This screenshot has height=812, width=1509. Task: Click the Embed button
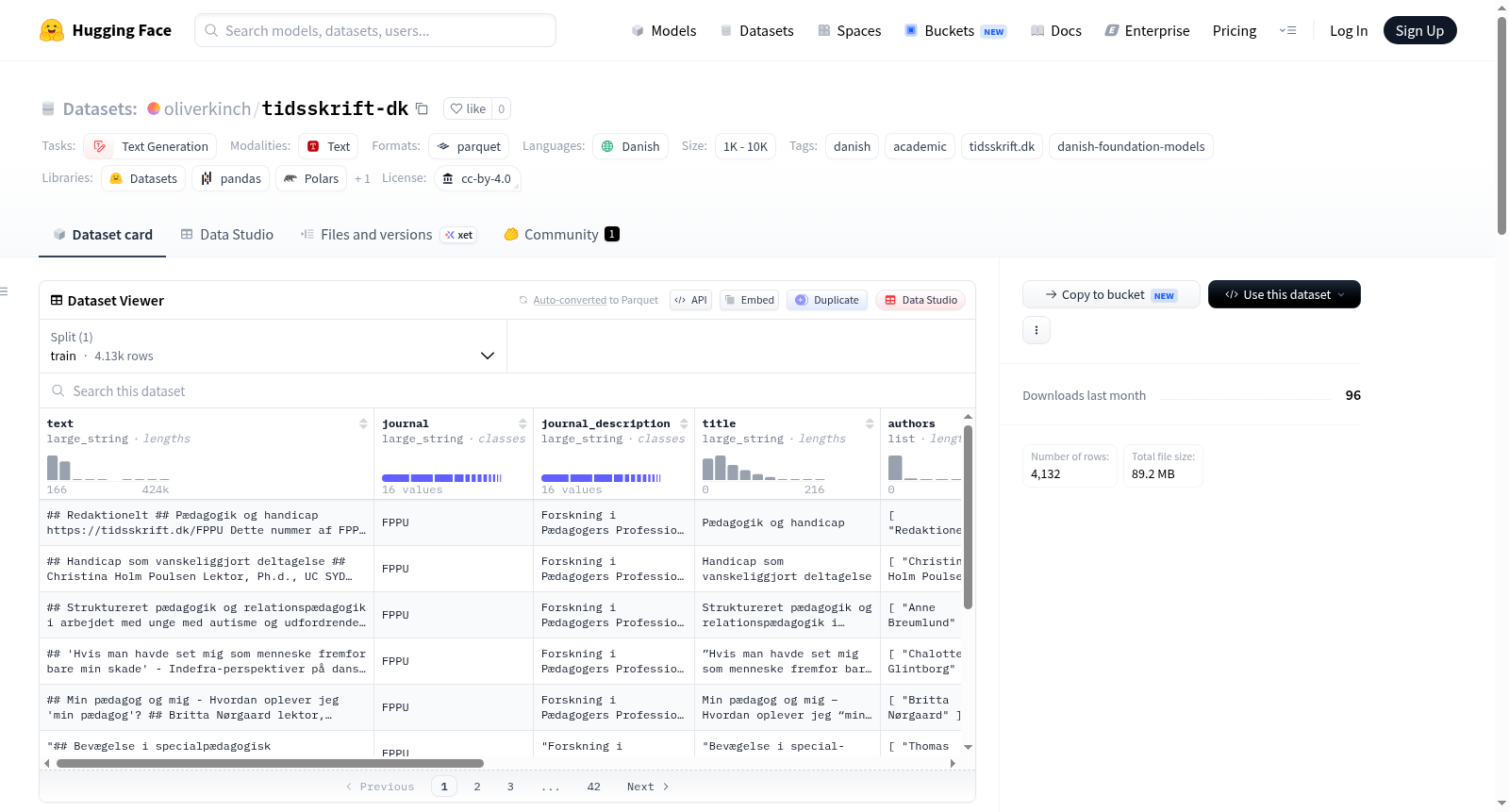coord(749,300)
